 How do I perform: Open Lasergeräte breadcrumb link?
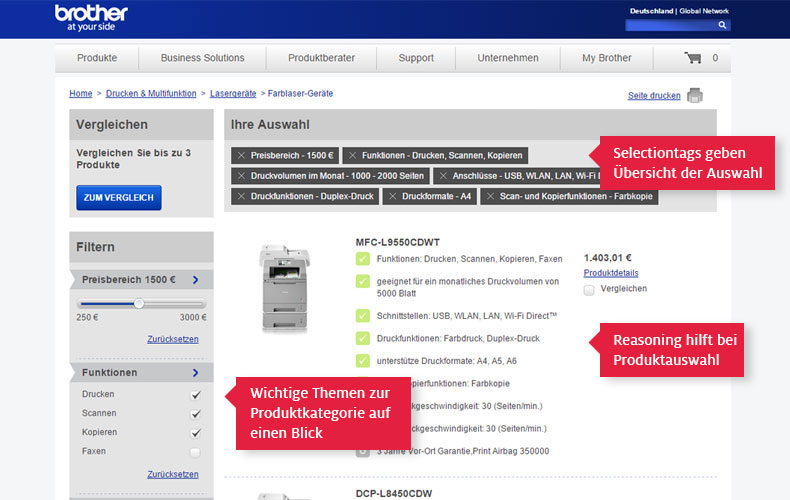click(233, 93)
